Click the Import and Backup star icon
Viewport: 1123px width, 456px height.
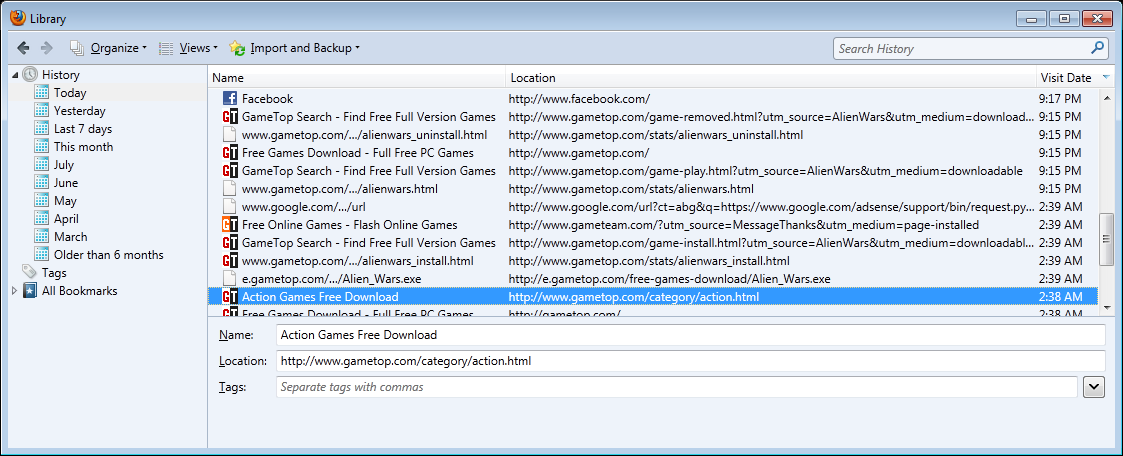coord(237,48)
